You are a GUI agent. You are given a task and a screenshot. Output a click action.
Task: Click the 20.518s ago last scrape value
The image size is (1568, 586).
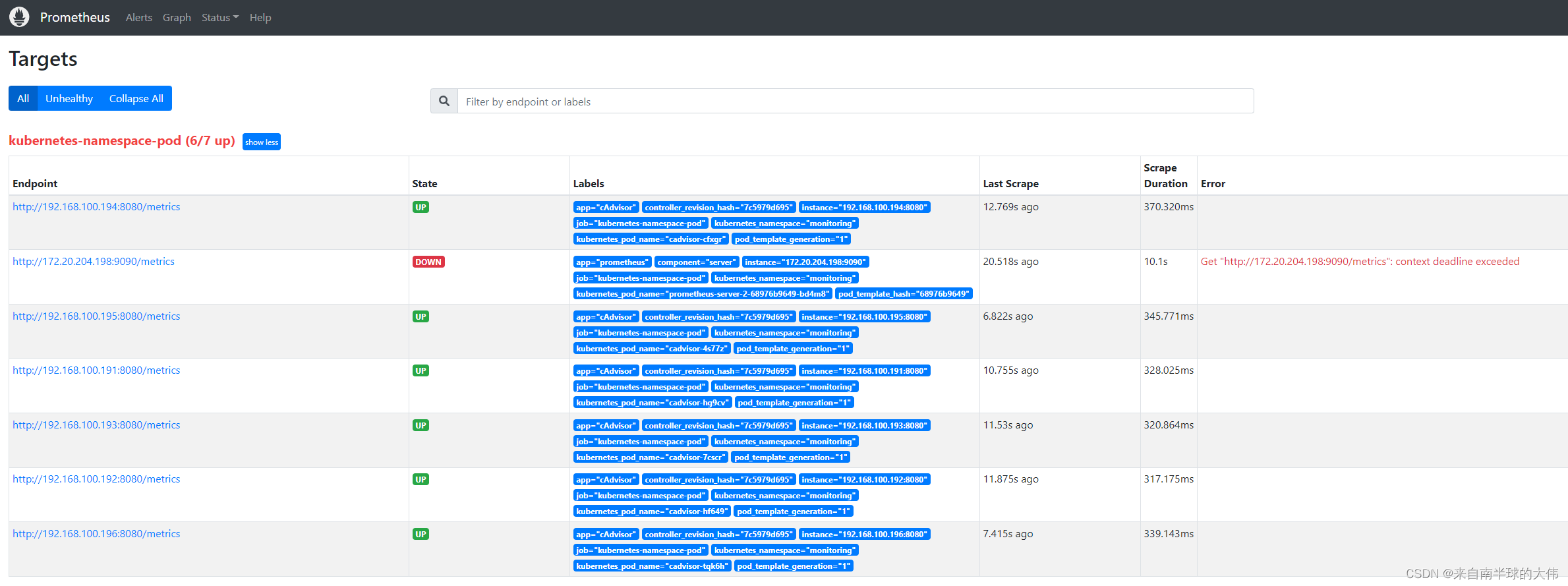(1010, 262)
